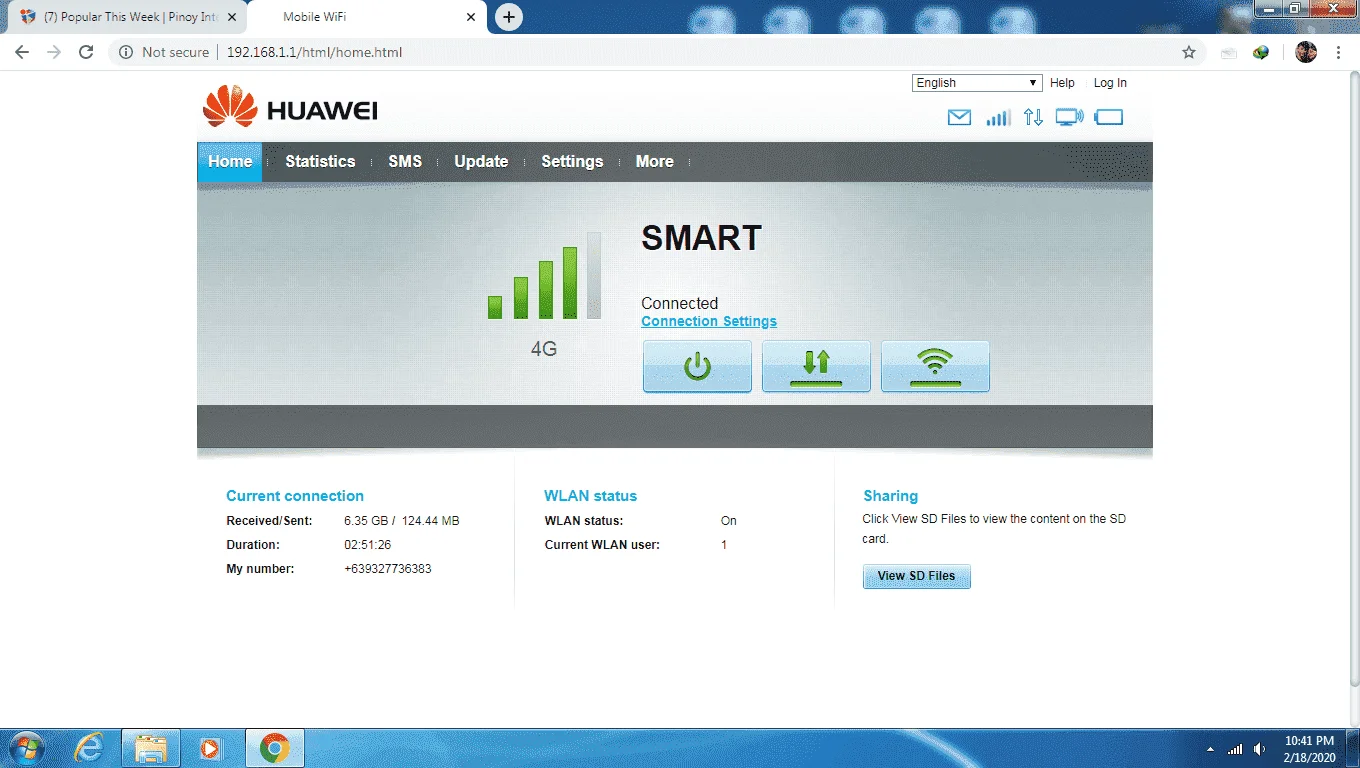This screenshot has width=1360, height=768.
Task: Open the English language dropdown
Action: tap(977, 83)
